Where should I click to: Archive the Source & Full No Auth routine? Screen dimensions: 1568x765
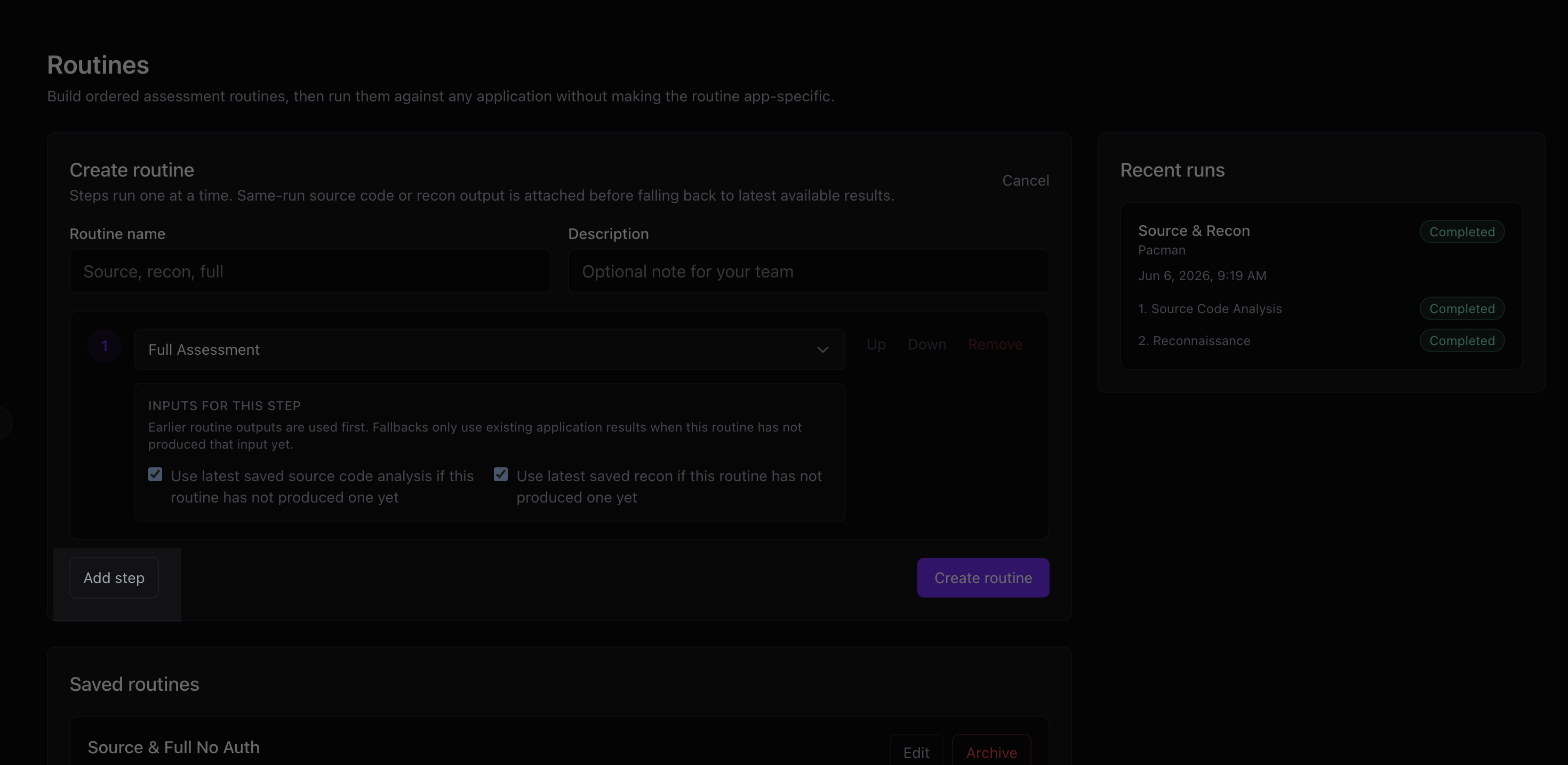coord(991,752)
